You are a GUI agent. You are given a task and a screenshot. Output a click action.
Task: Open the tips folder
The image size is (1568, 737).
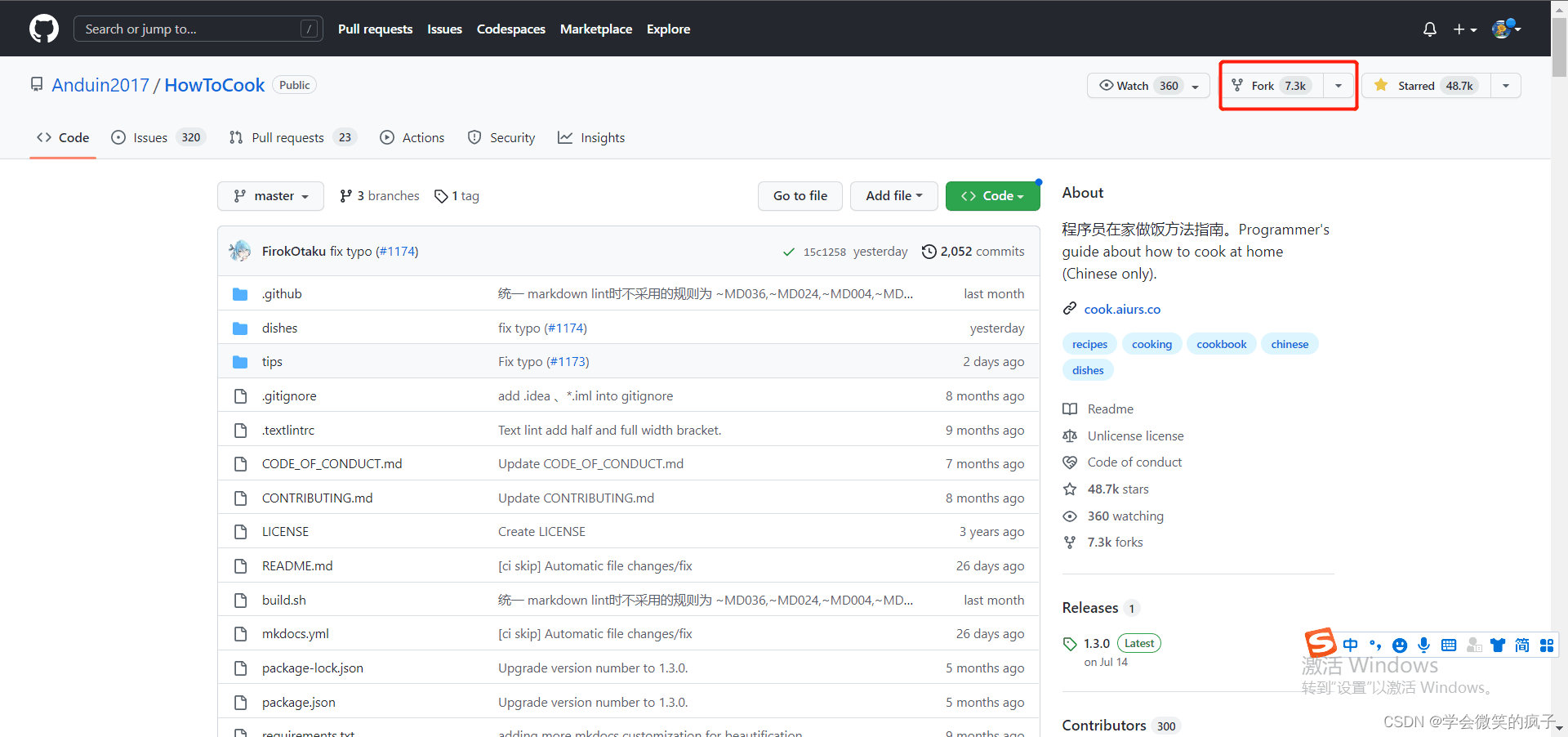[272, 361]
